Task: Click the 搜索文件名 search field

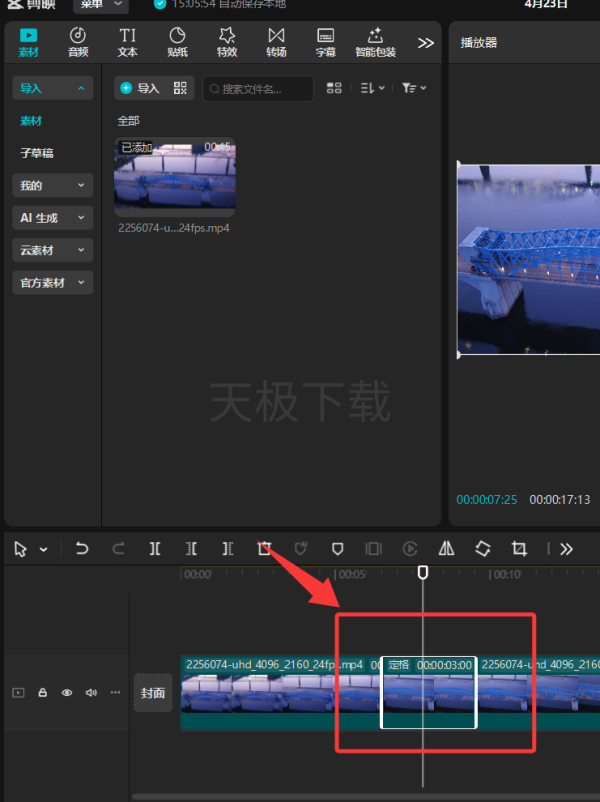Action: point(258,89)
